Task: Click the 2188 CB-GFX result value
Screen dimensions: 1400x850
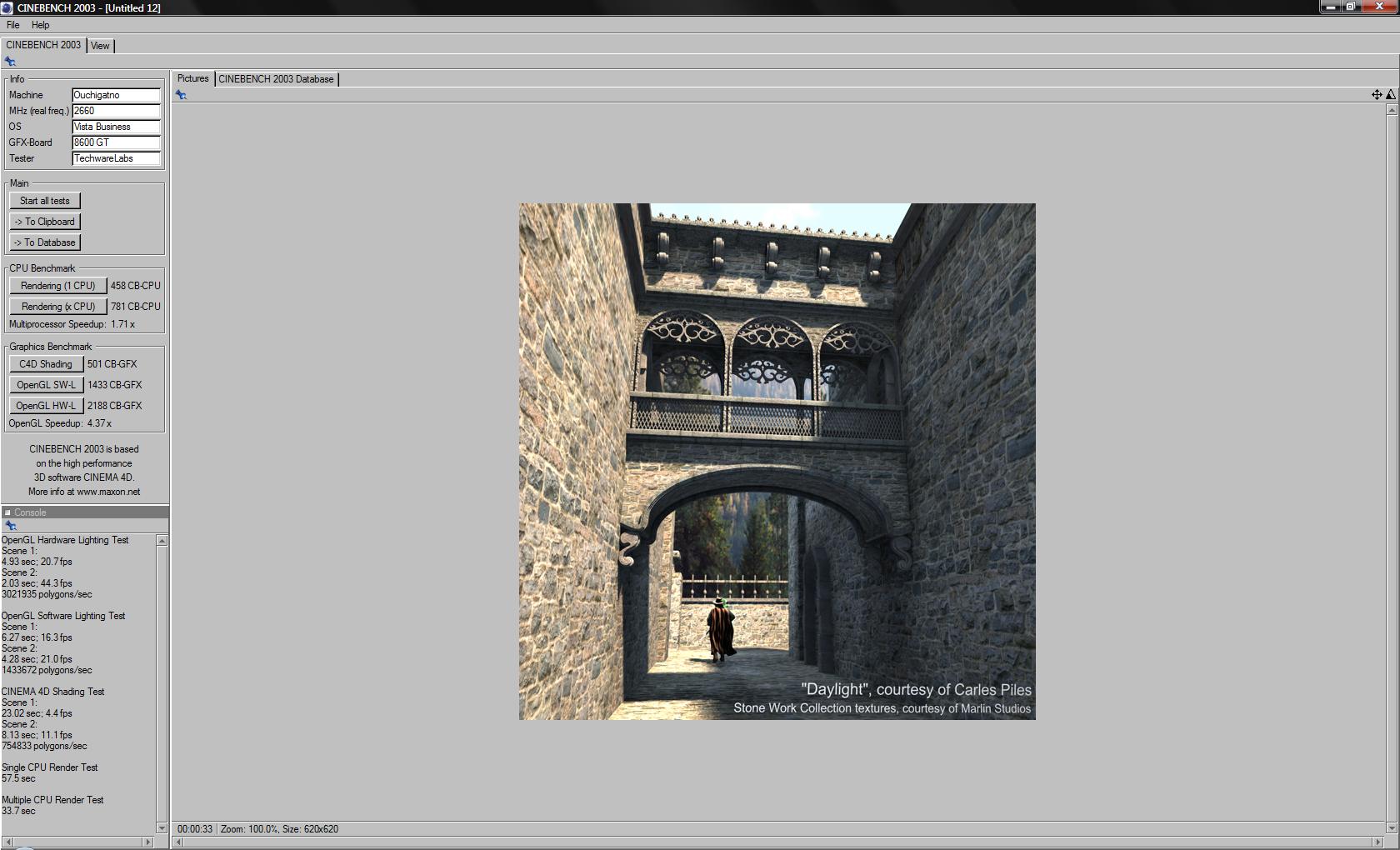Action: tap(114, 406)
